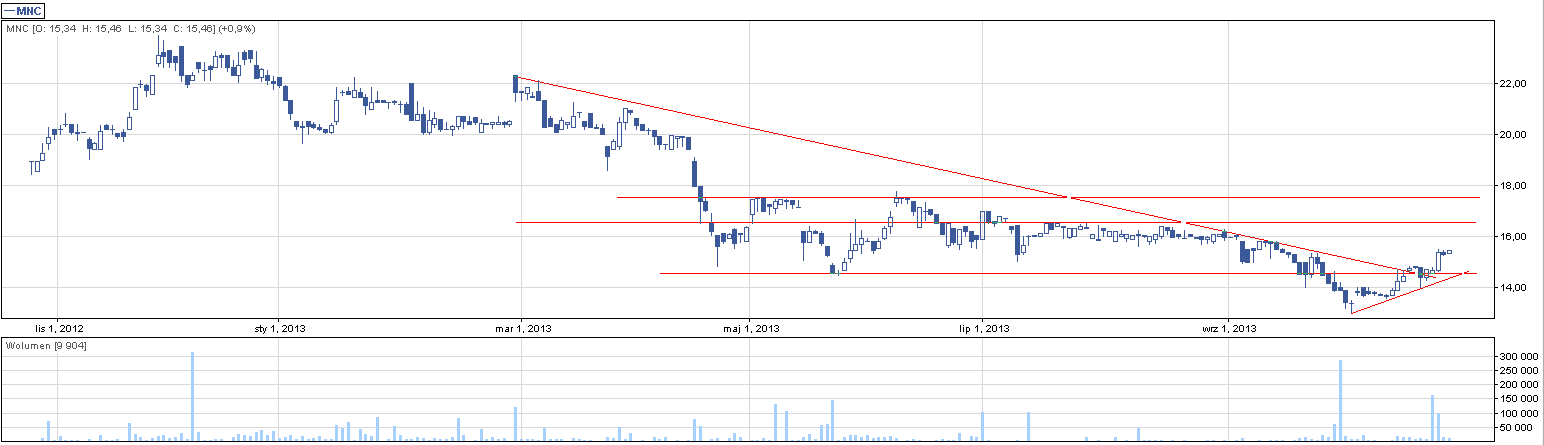The image size is (1544, 445).
Task: Click the 50 000 volume axis label
Action: tap(1514, 428)
